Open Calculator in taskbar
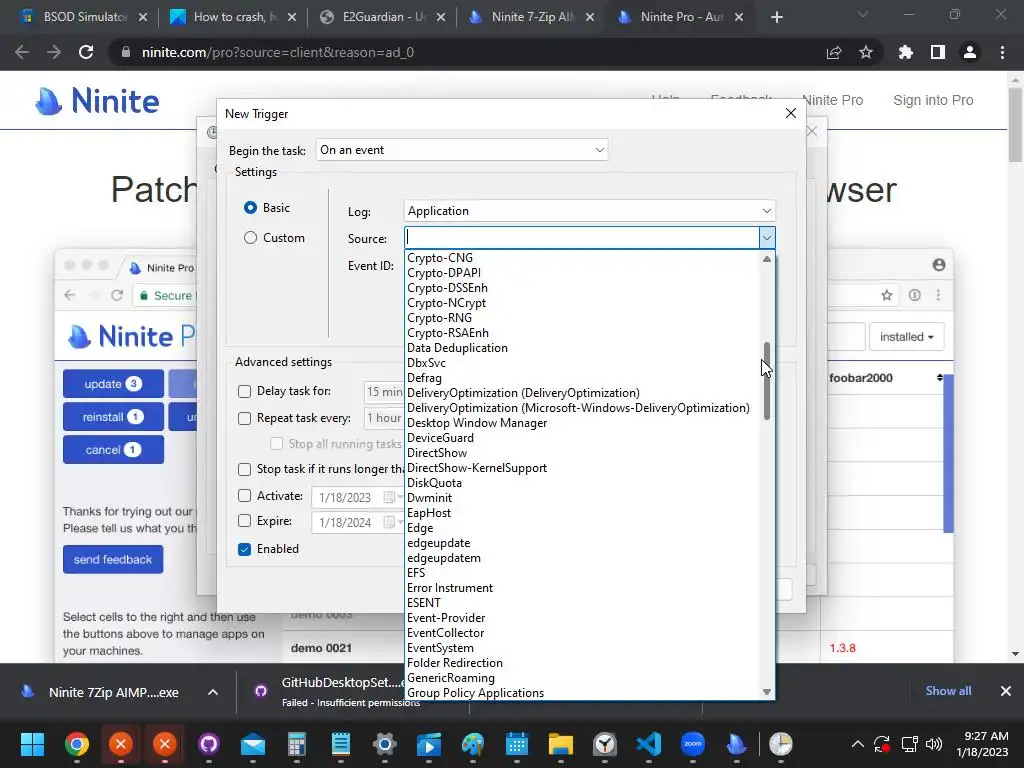The height and width of the screenshot is (768, 1024). point(296,744)
